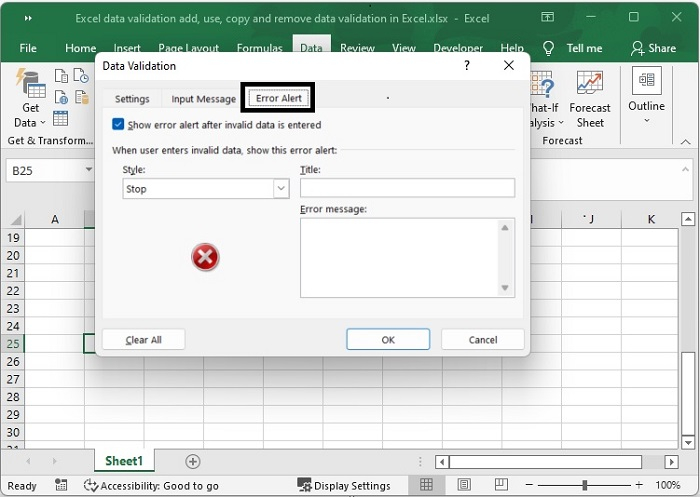The width and height of the screenshot is (700, 497).
Task: Switch to the Developer ribbon tab
Action: pos(458,48)
